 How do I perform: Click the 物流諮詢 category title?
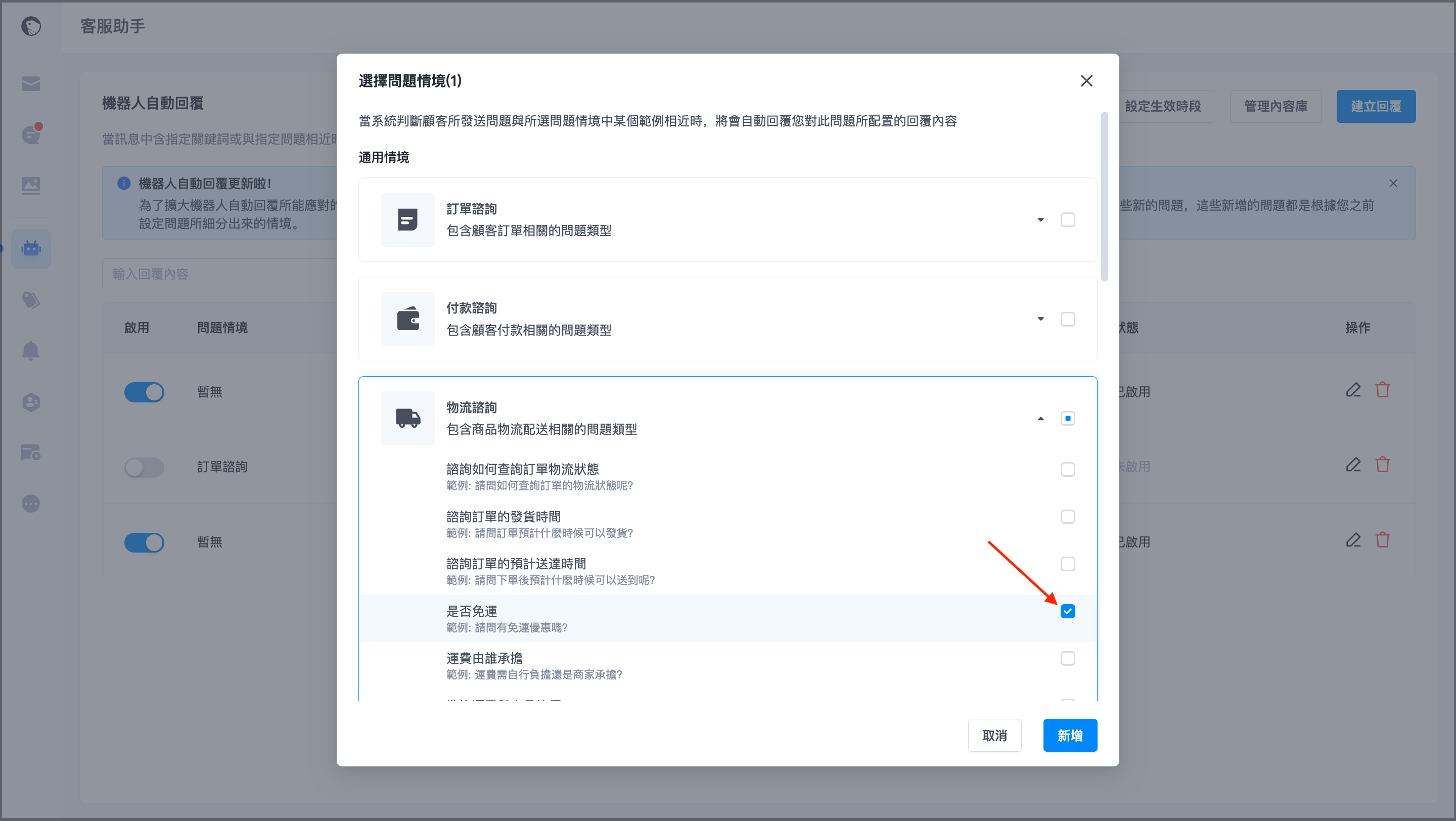[471, 407]
